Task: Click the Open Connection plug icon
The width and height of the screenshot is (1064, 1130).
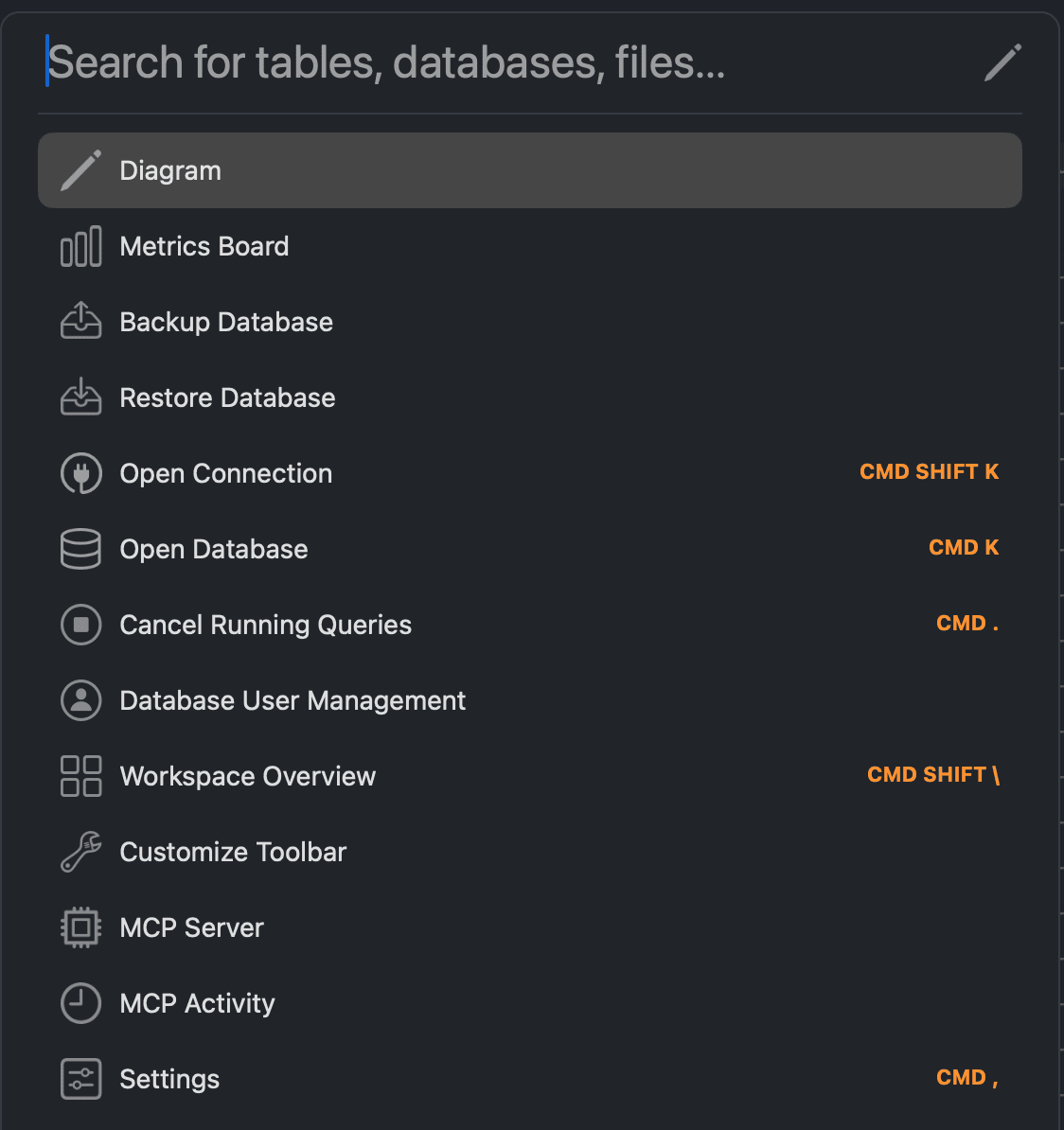Action: 80,473
